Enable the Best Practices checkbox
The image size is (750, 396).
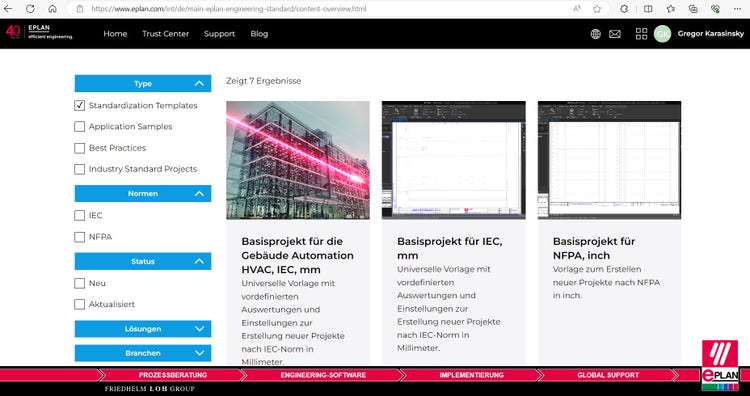click(x=79, y=148)
